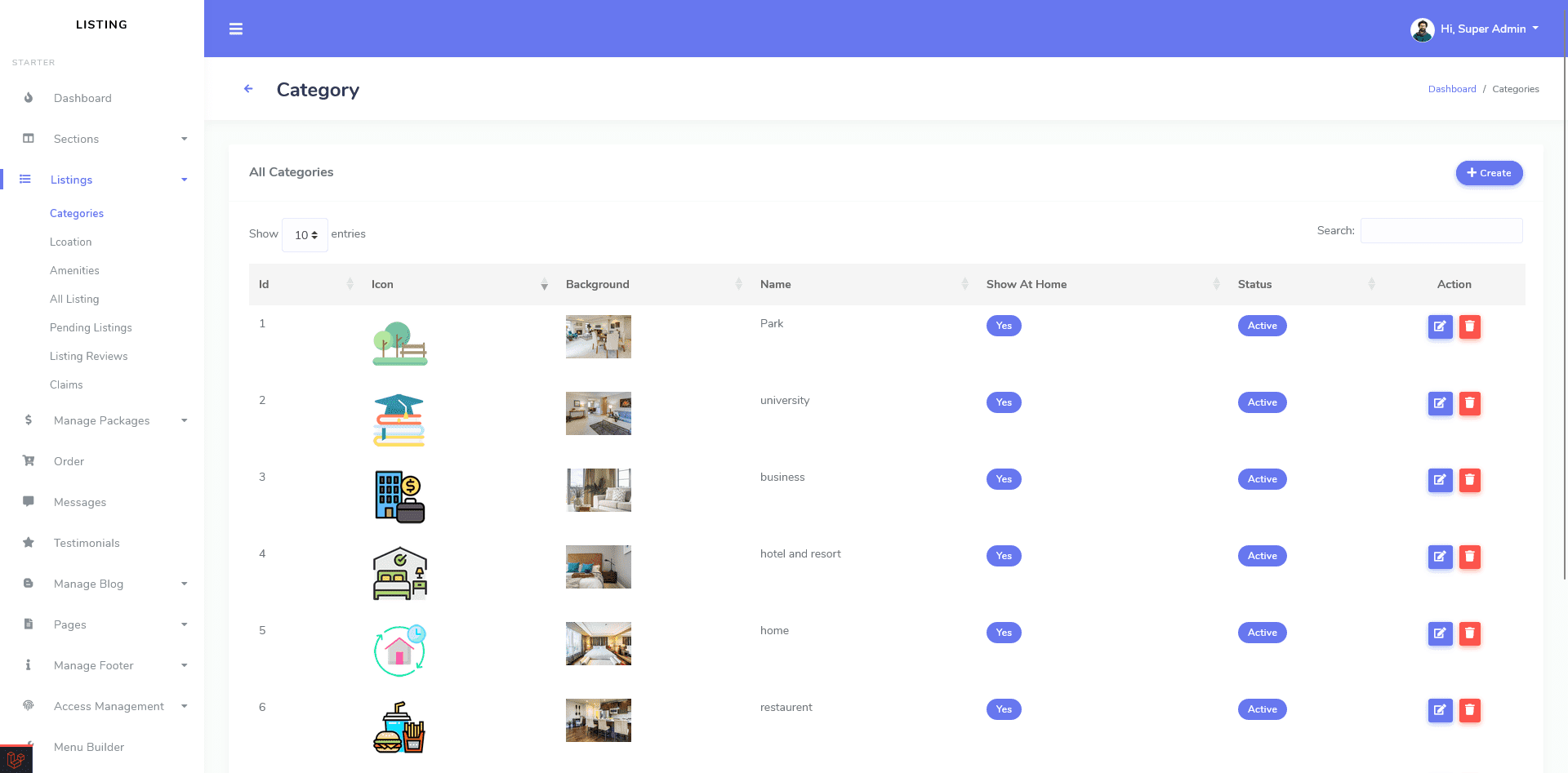Viewport: 1568px width, 773px height.
Task: Click edit icon for home category
Action: tap(1440, 633)
